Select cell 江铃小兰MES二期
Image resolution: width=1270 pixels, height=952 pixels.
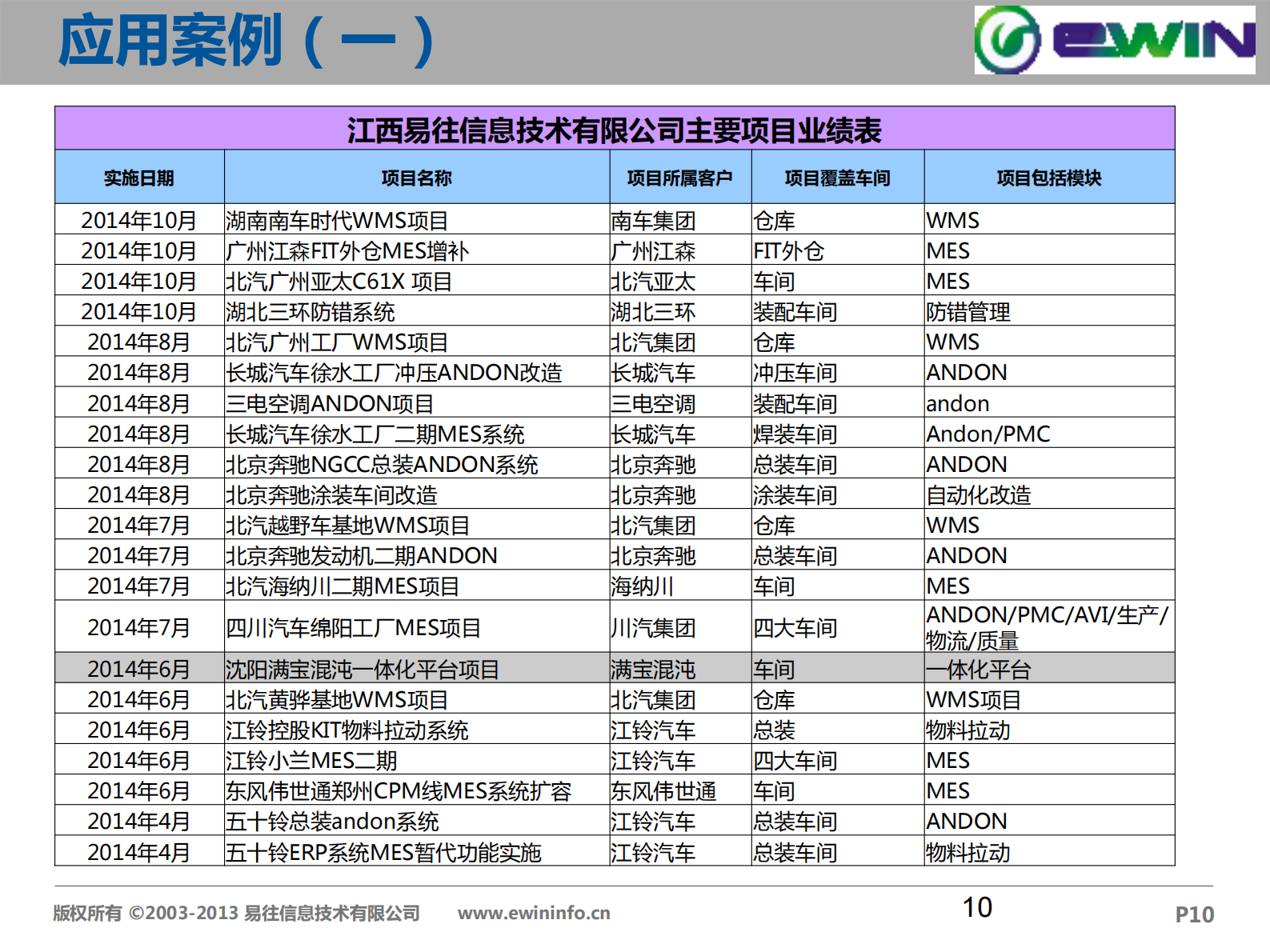pos(416,760)
